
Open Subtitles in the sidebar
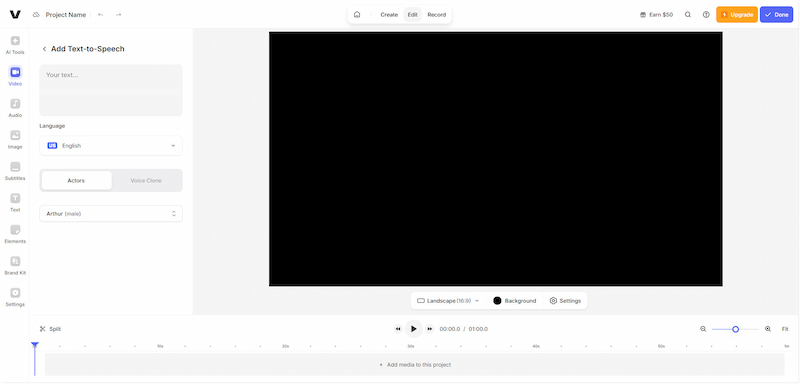[15, 171]
